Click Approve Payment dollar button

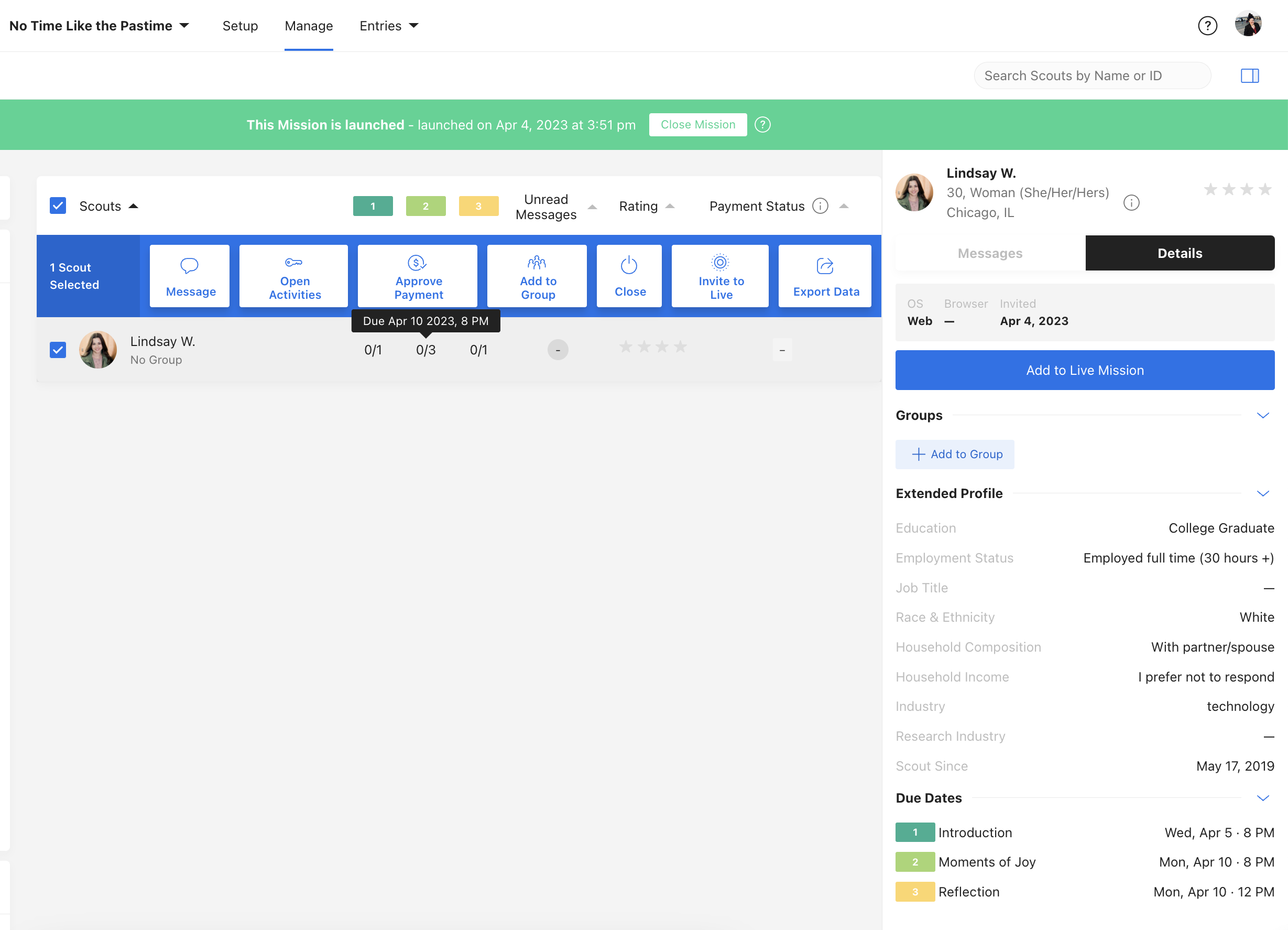[418, 276]
